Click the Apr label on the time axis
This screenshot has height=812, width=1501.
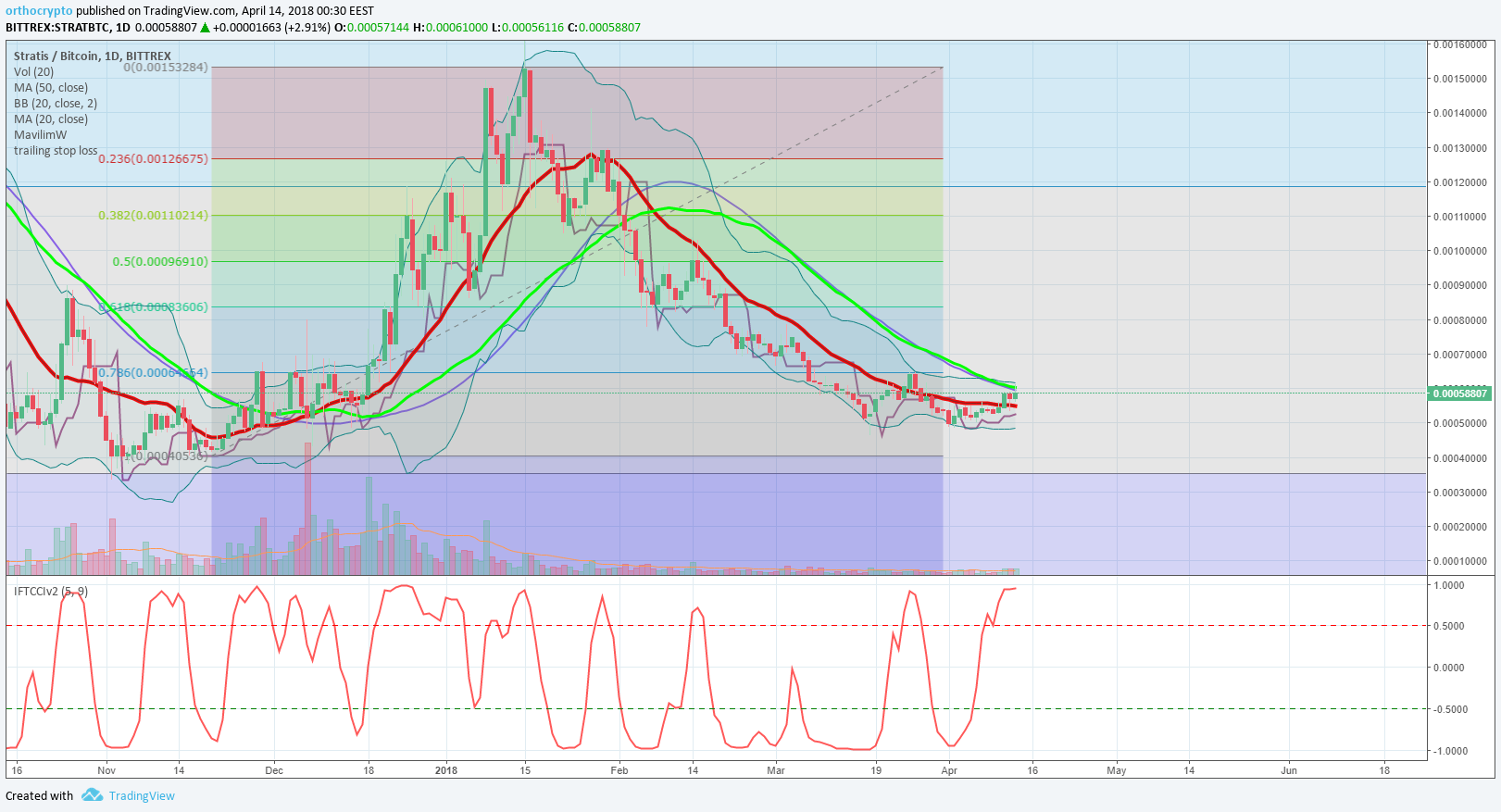tap(949, 770)
